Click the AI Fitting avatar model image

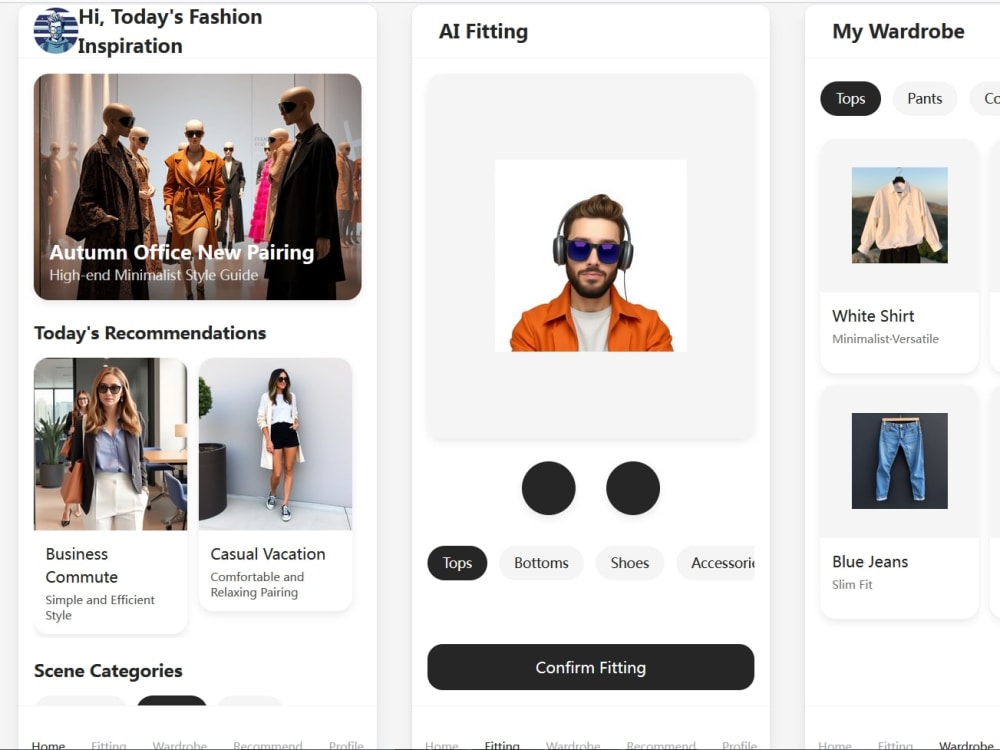pyautogui.click(x=591, y=256)
